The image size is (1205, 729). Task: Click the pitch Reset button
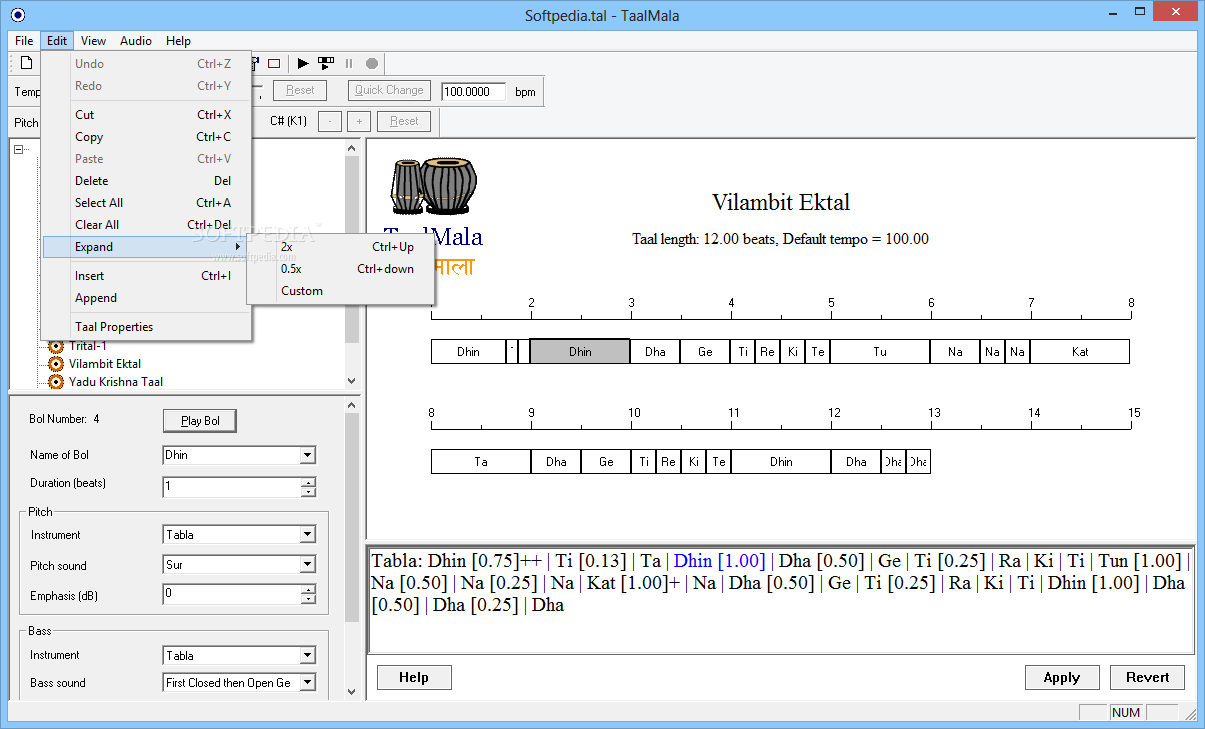click(x=404, y=121)
